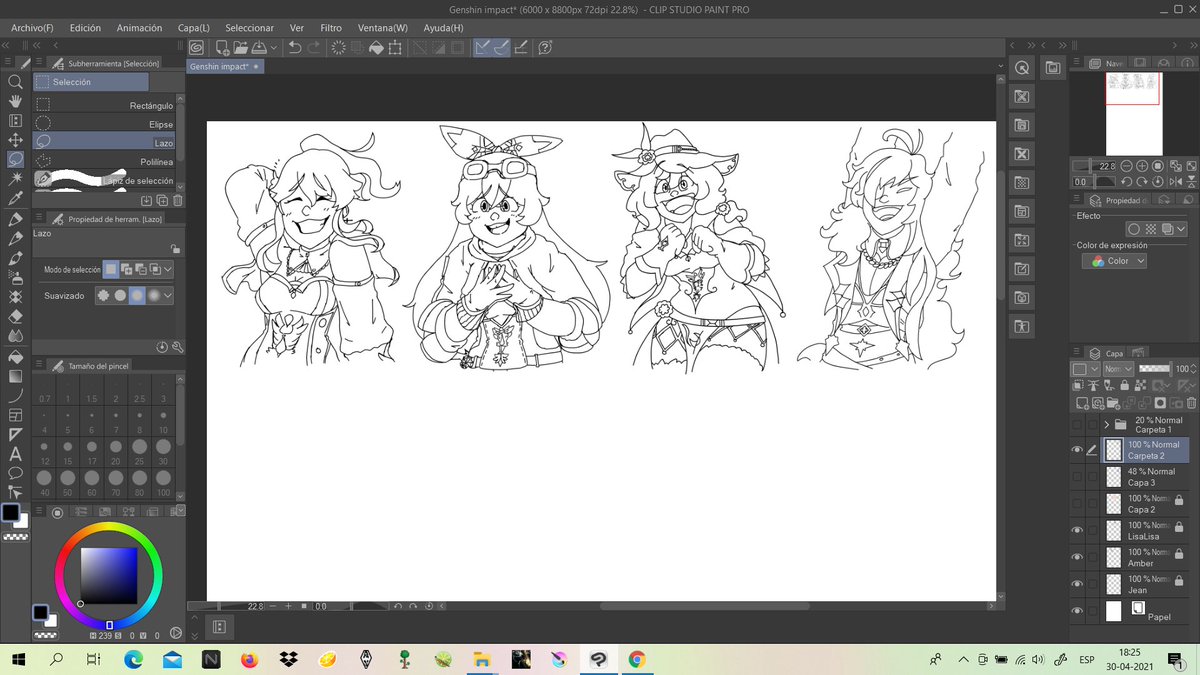Click the Open file folder icon
Viewport: 1200px width, 675px height.
(240, 47)
